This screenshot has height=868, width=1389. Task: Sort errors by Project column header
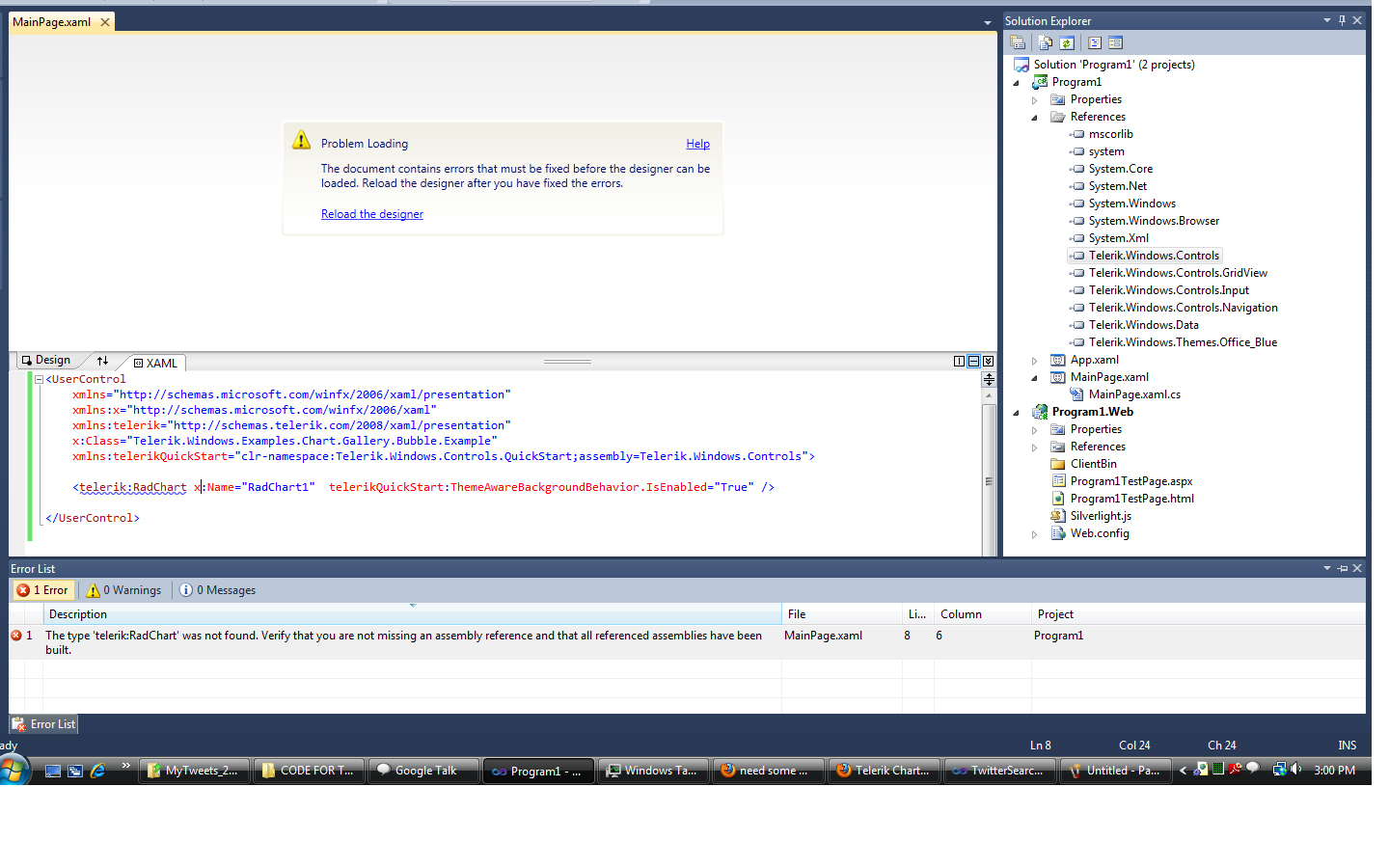1199,614
